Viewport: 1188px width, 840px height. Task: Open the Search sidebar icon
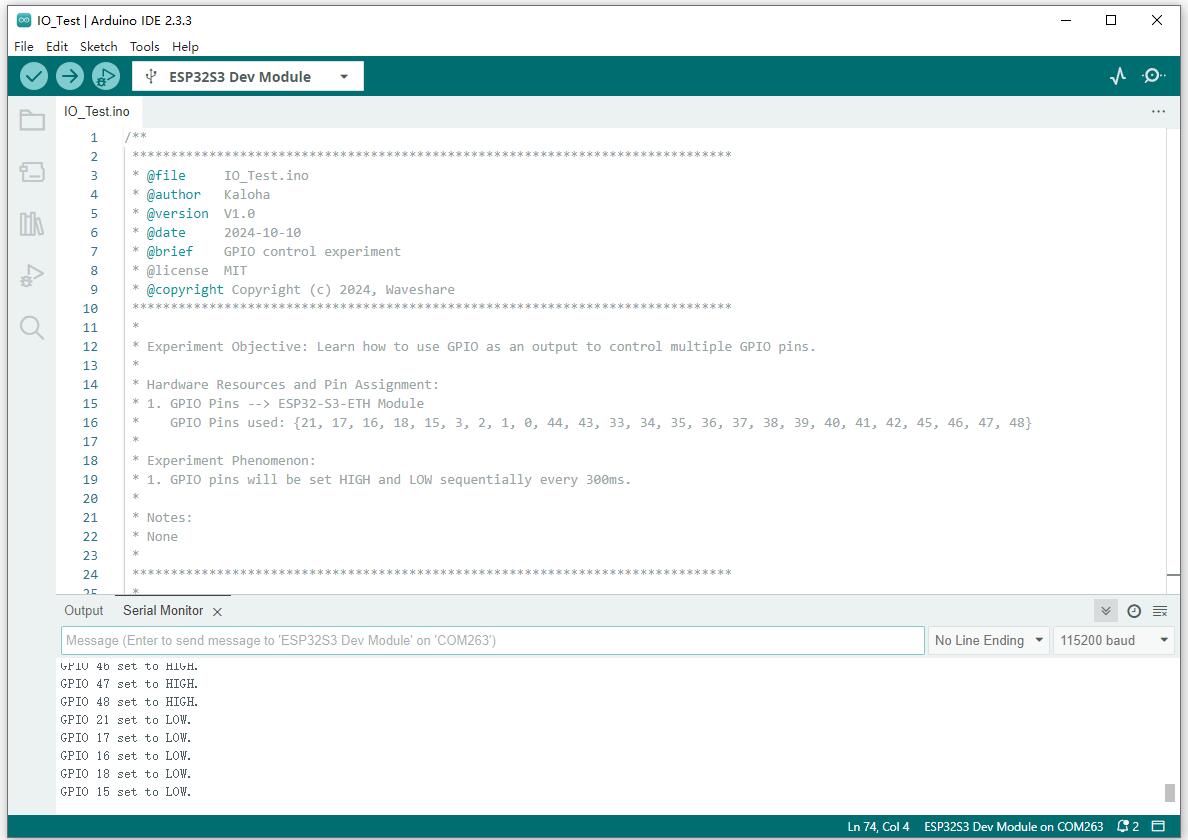[32, 328]
